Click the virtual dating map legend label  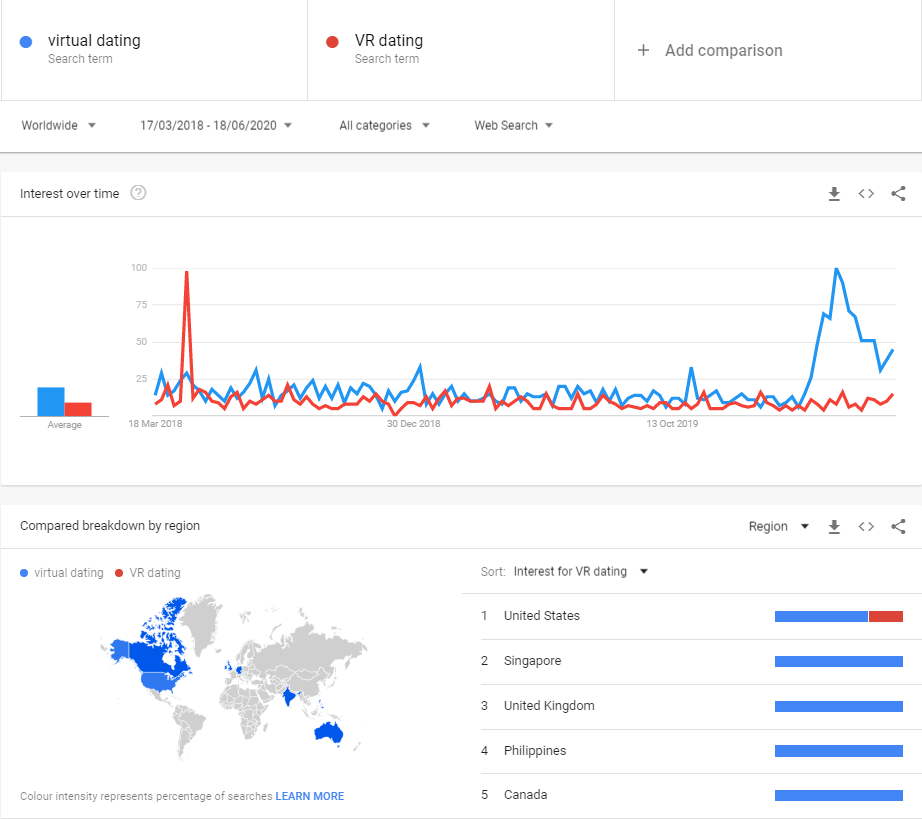69,573
